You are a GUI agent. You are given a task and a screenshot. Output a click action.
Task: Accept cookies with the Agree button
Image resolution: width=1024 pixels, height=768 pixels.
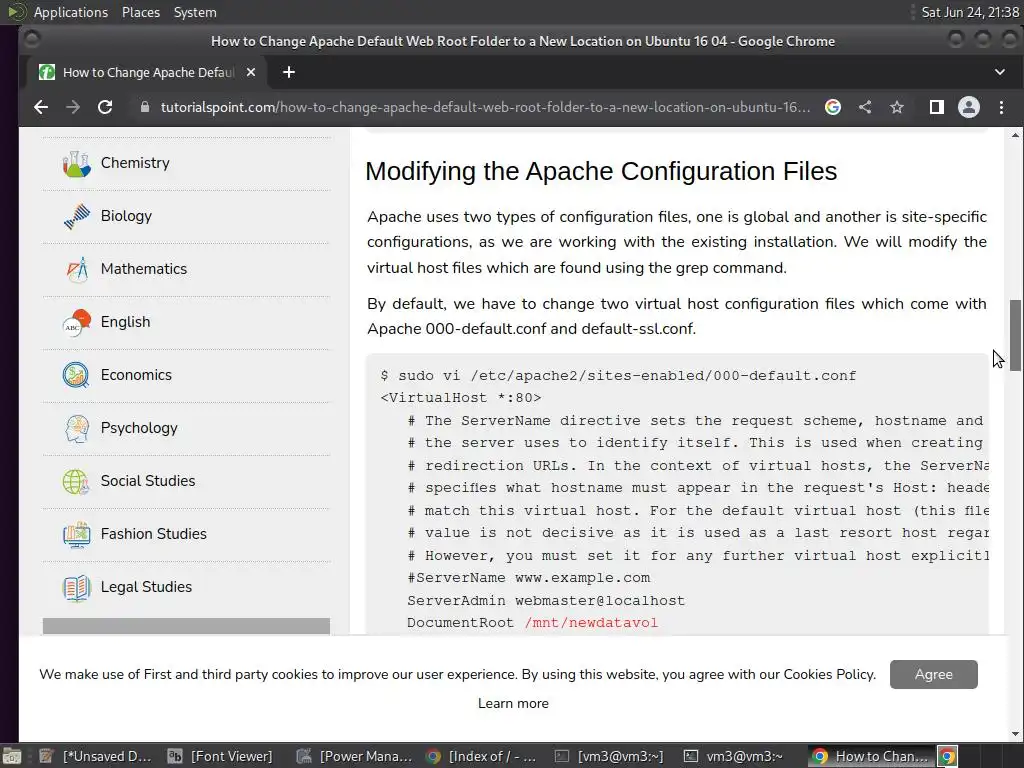(x=933, y=675)
